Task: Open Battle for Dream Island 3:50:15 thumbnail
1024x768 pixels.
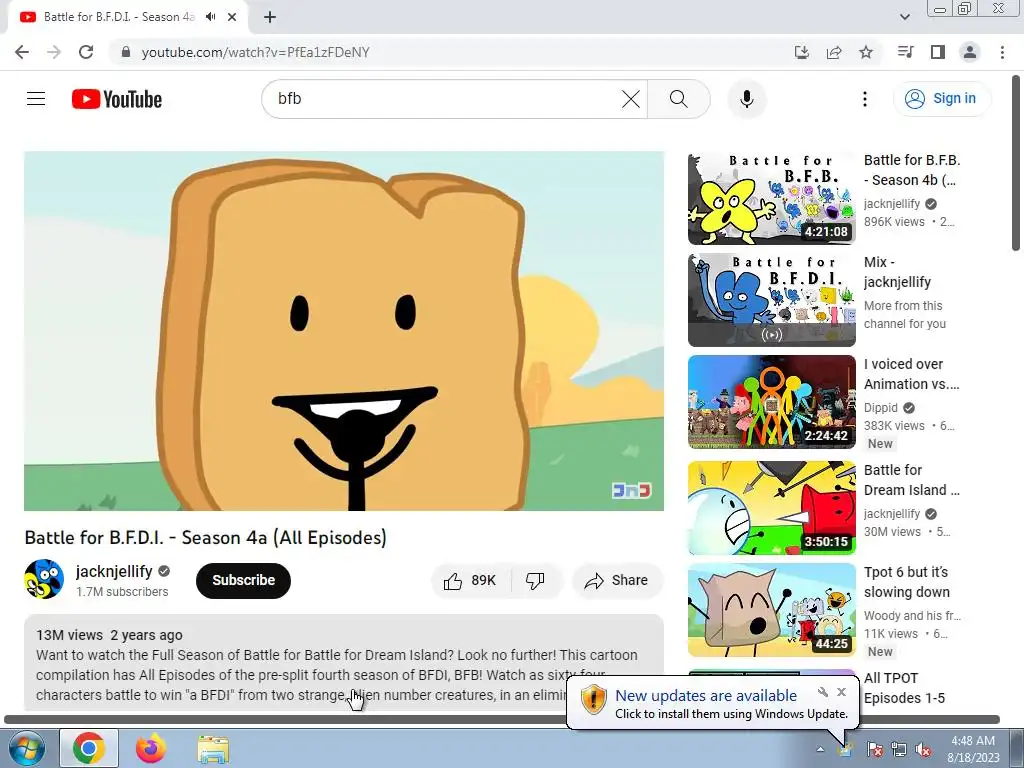Action: point(771,507)
